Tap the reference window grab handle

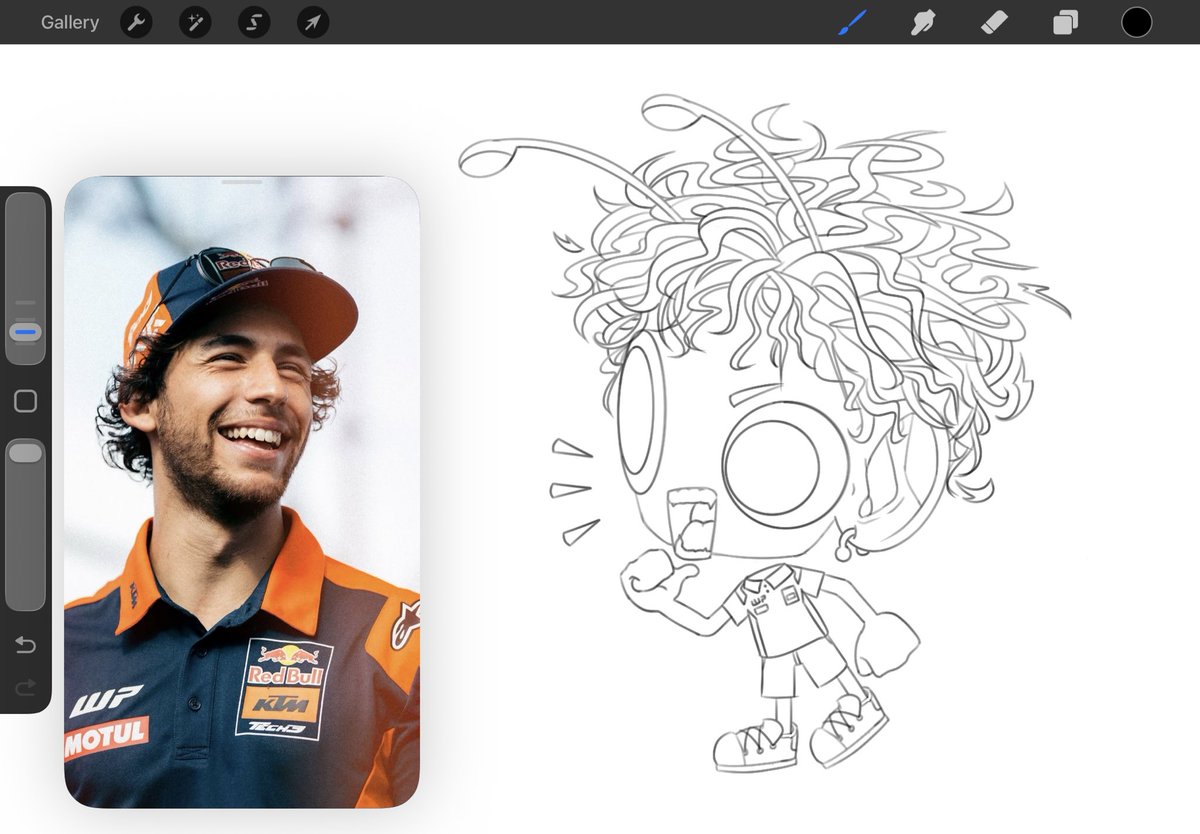(x=242, y=182)
